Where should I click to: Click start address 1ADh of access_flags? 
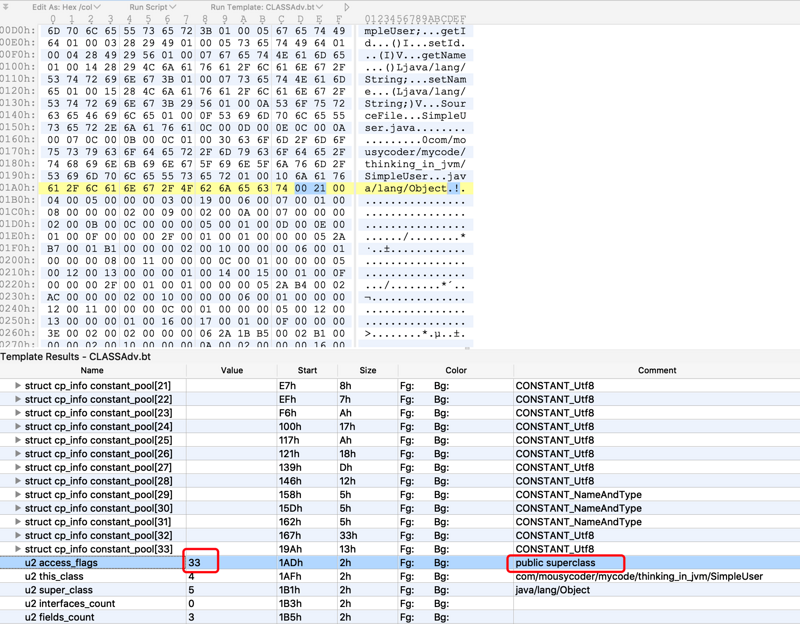coord(291,563)
